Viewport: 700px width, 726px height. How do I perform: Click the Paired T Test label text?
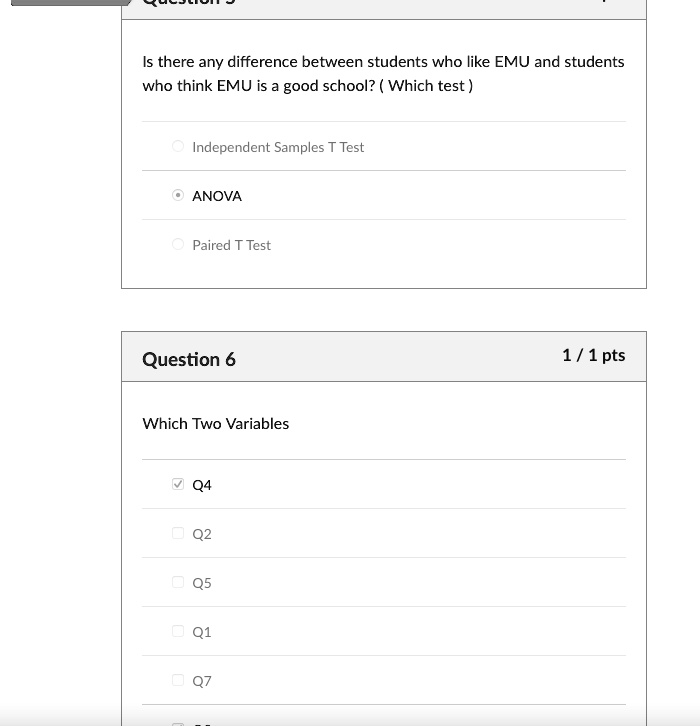click(231, 245)
